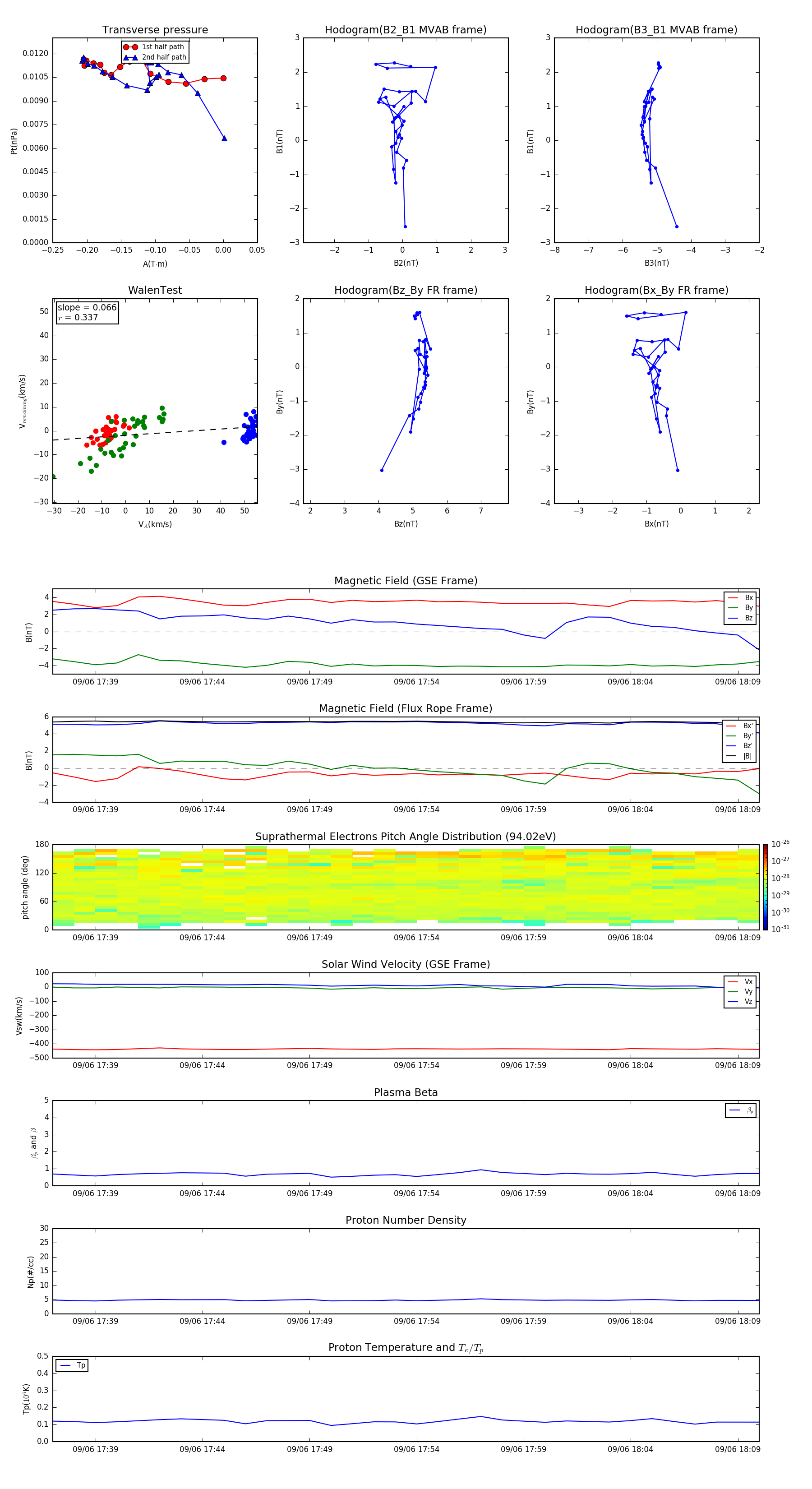Click the 'Hodogram(B2_B1 MVAB frame)' title

point(406,30)
